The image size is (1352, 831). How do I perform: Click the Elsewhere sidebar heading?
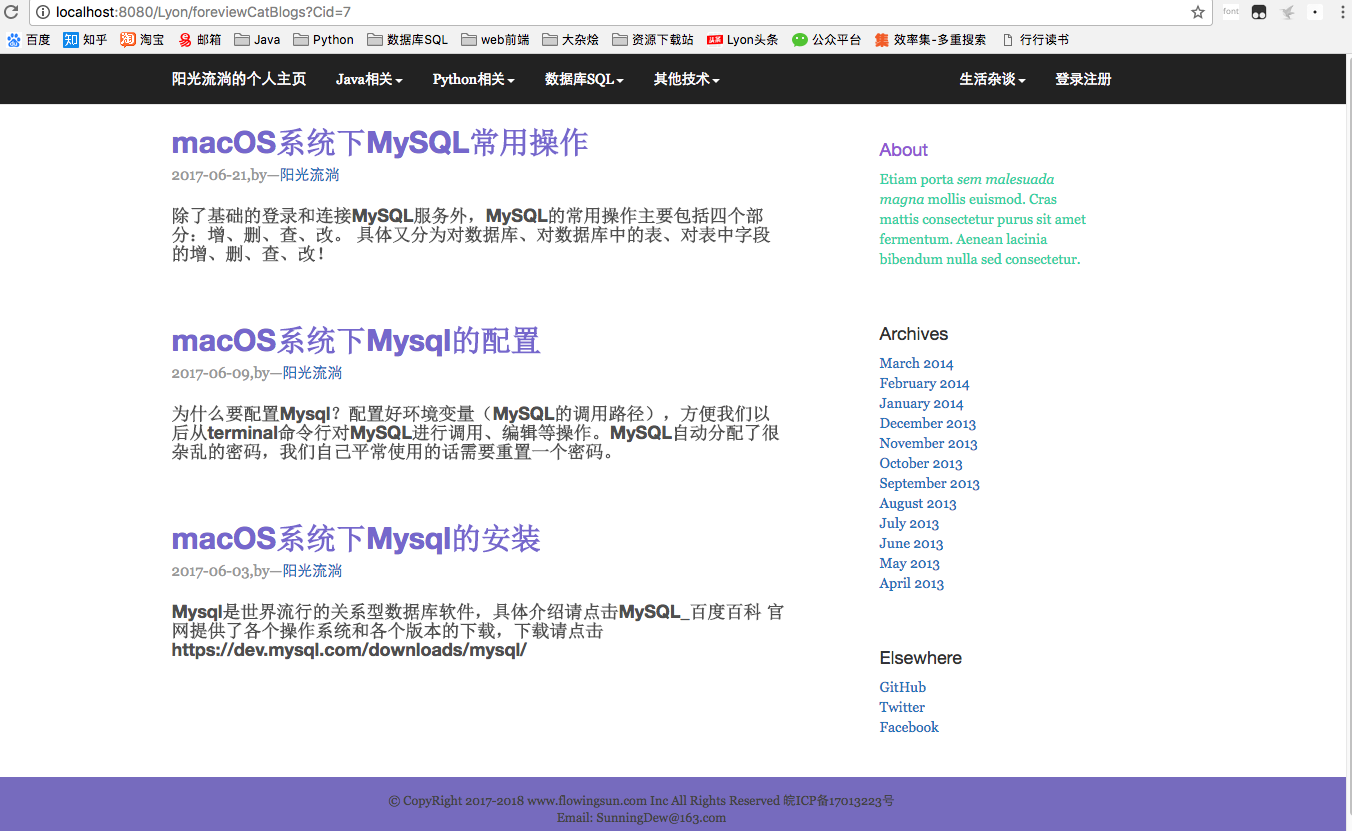click(x=920, y=658)
